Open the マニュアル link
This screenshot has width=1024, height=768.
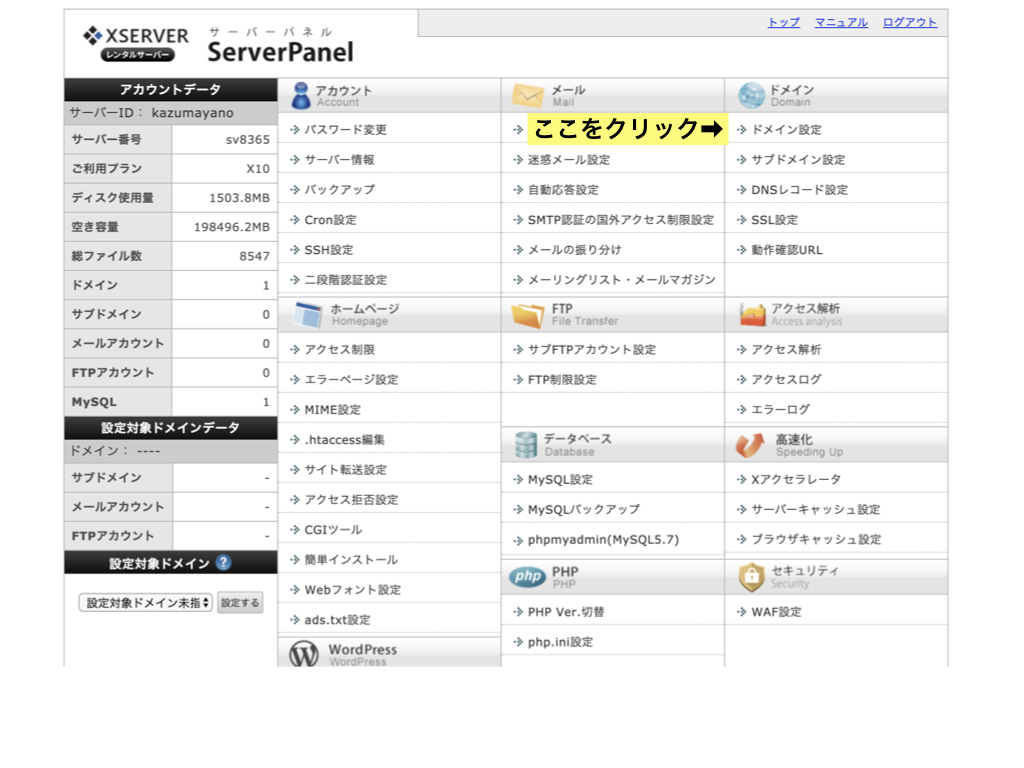841,22
